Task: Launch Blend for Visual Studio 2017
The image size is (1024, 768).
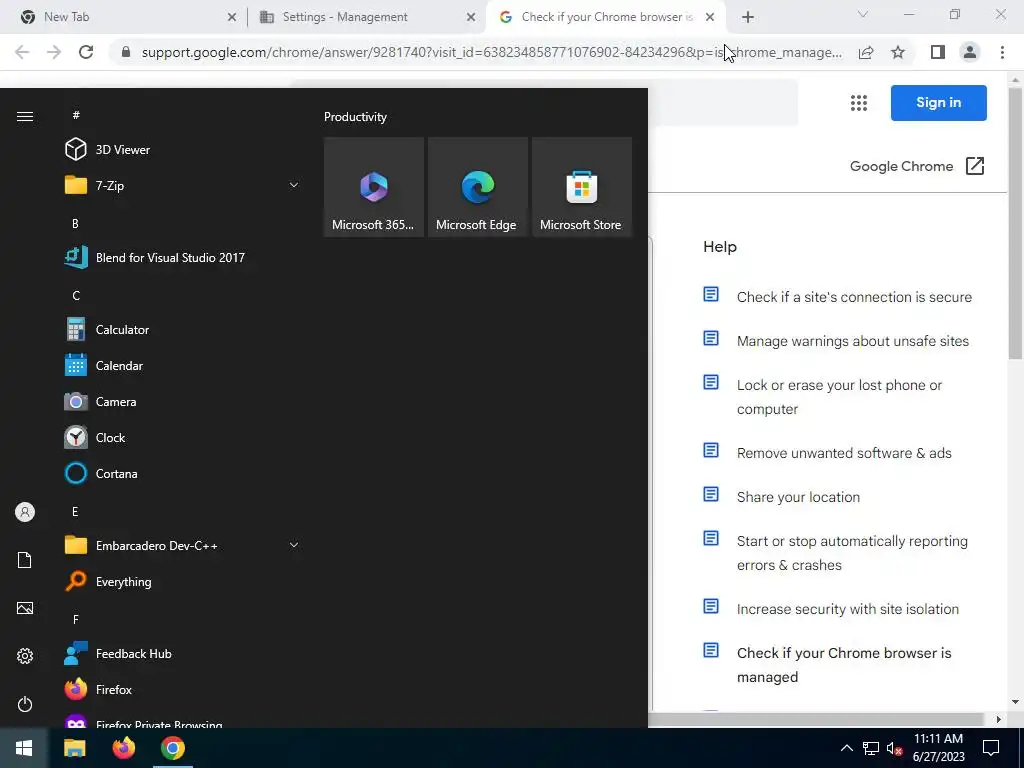Action: pyautogui.click(x=155, y=257)
